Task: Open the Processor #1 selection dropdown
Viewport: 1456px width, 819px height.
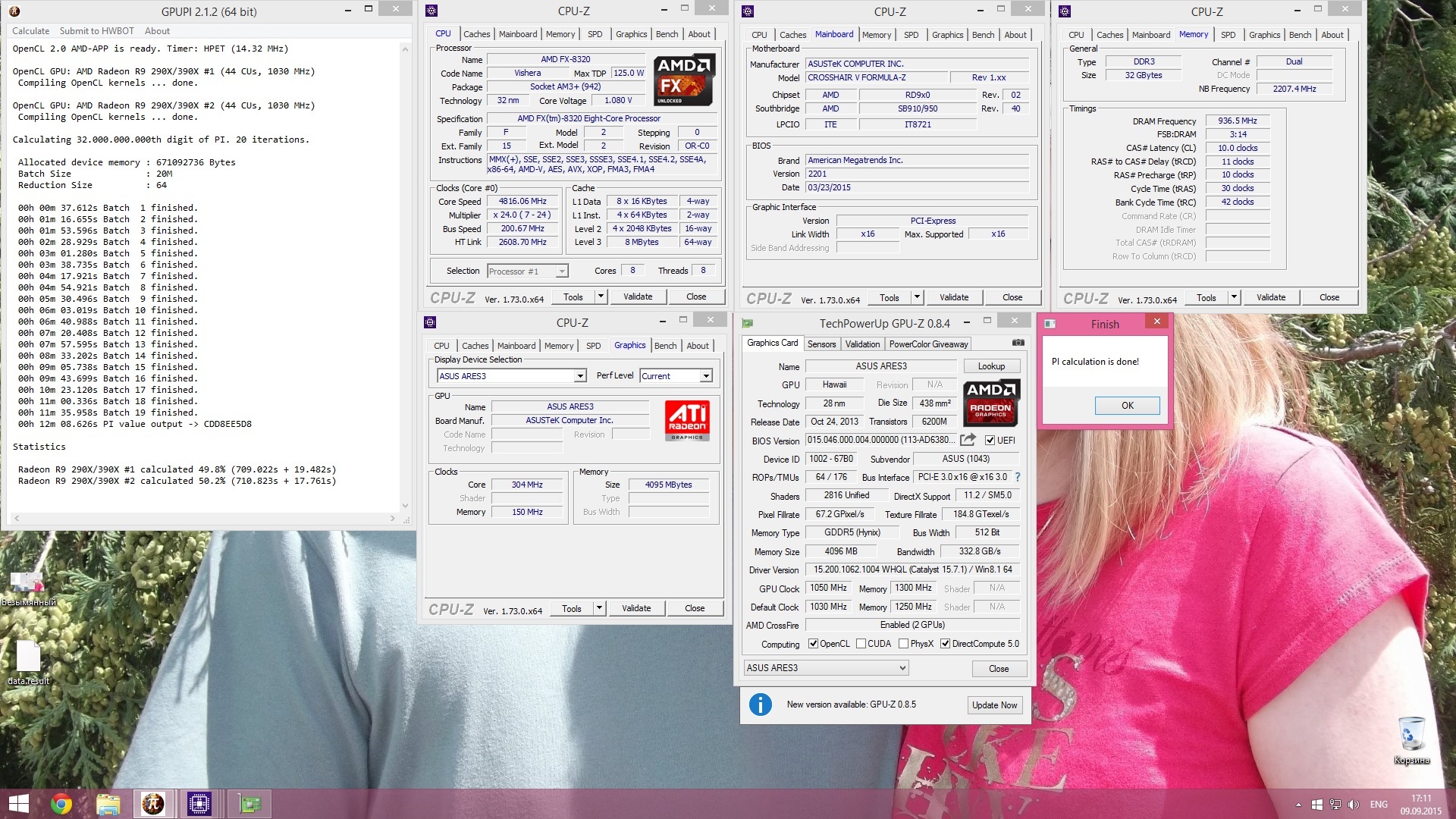Action: (527, 271)
